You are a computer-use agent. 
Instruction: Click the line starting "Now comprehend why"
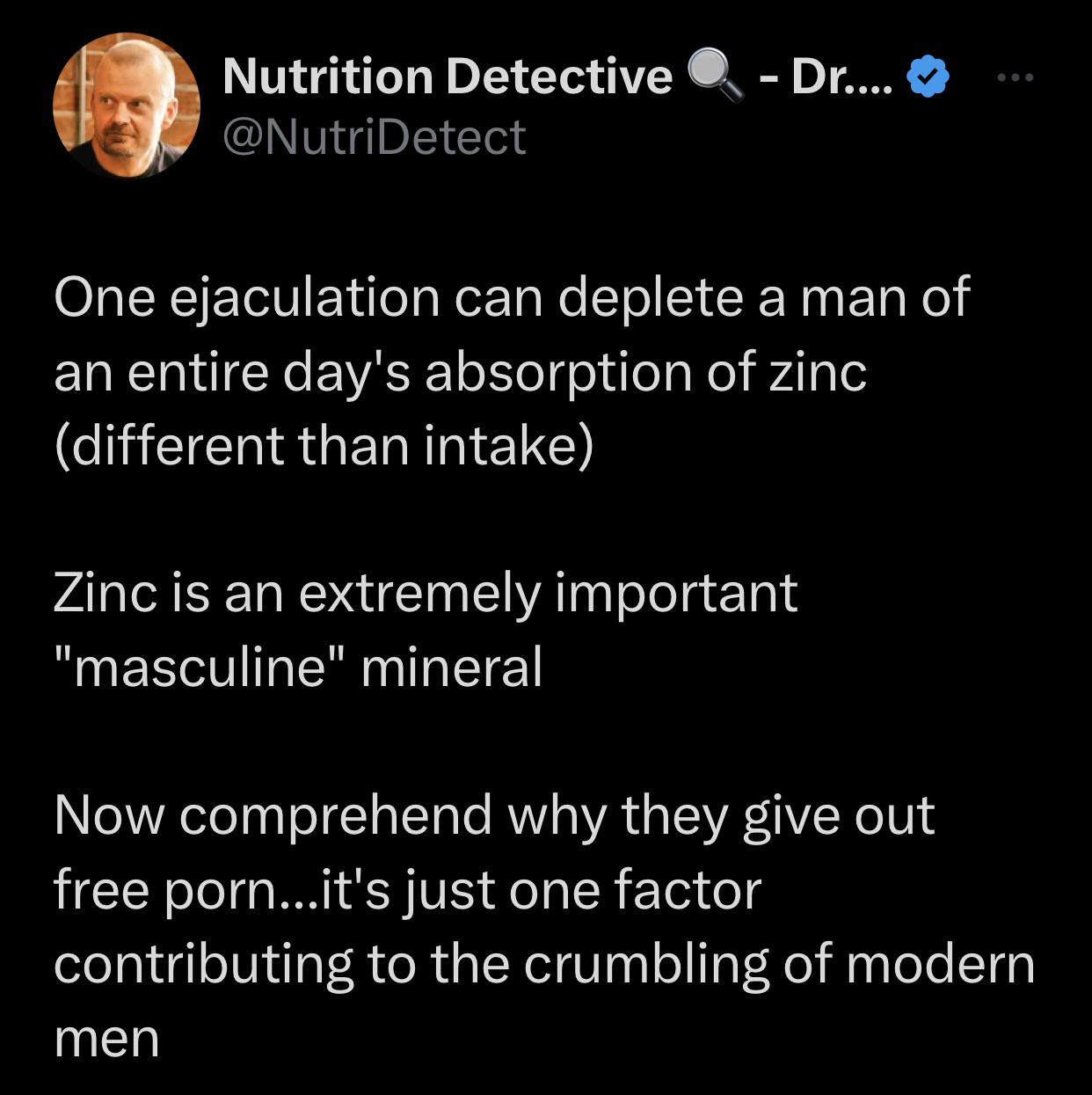click(x=493, y=815)
